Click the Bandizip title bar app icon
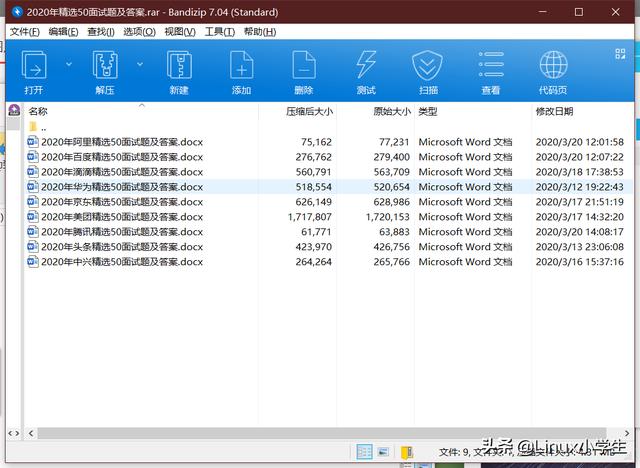The image size is (640, 468). tap(17, 12)
